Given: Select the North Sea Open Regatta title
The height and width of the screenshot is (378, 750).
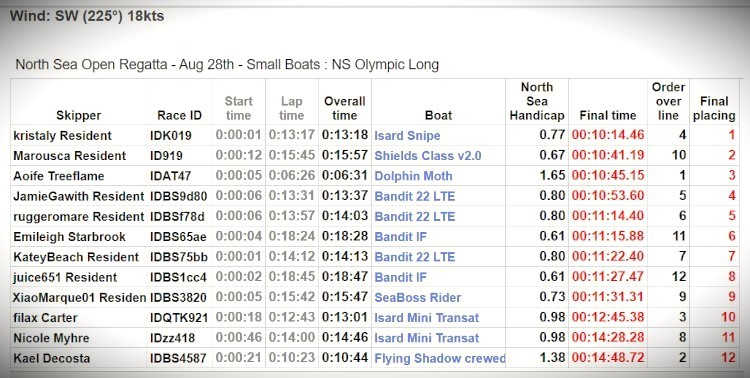Looking at the screenshot, I should click(227, 65).
